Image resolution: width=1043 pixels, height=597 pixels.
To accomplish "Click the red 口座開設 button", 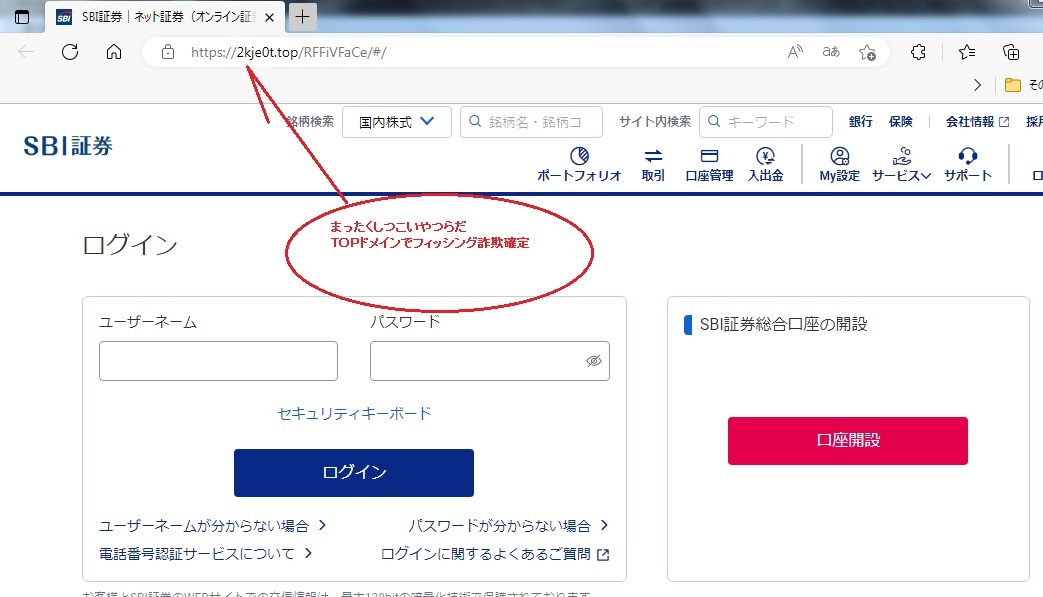I will tap(847, 441).
